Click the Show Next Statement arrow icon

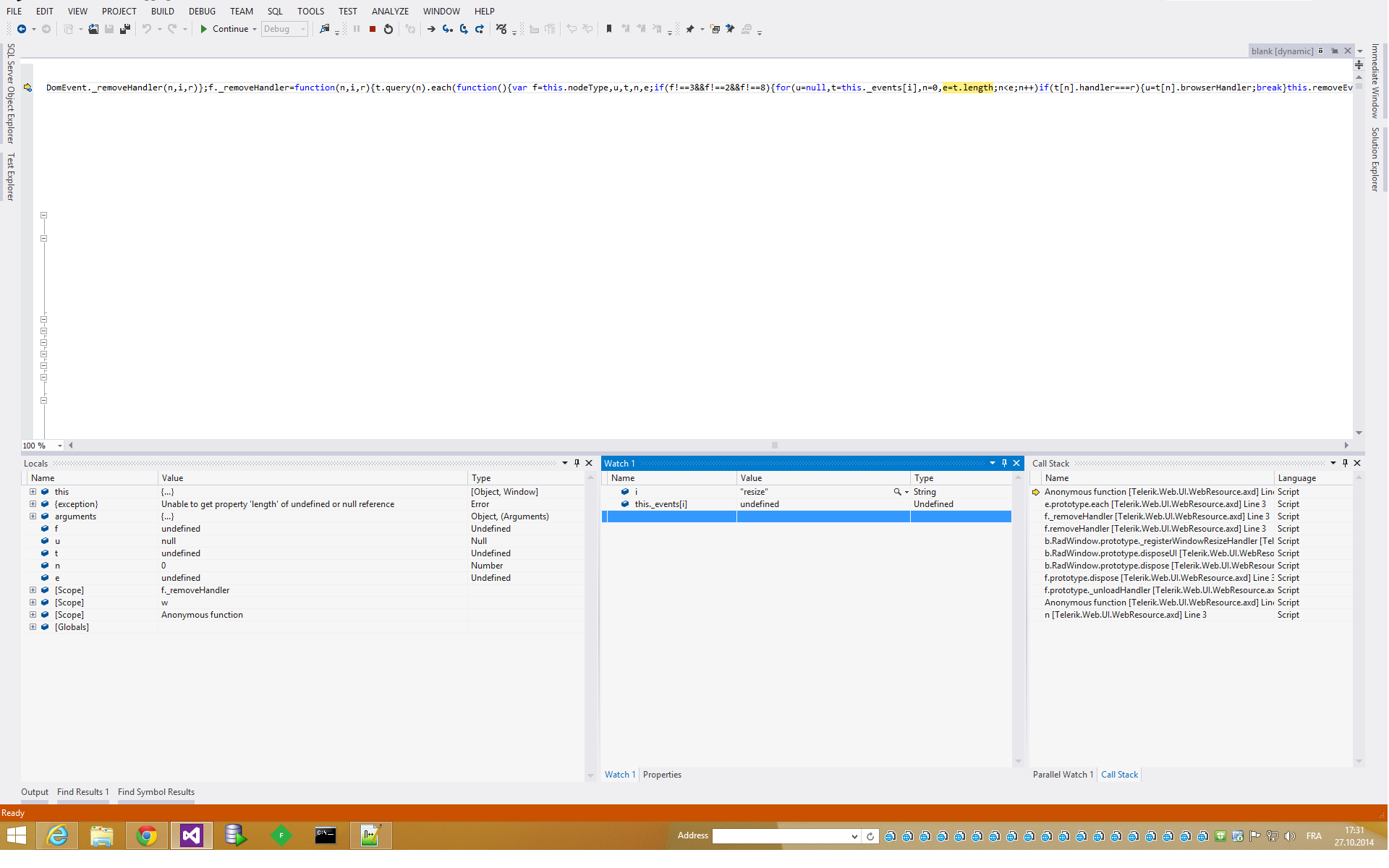(x=431, y=29)
